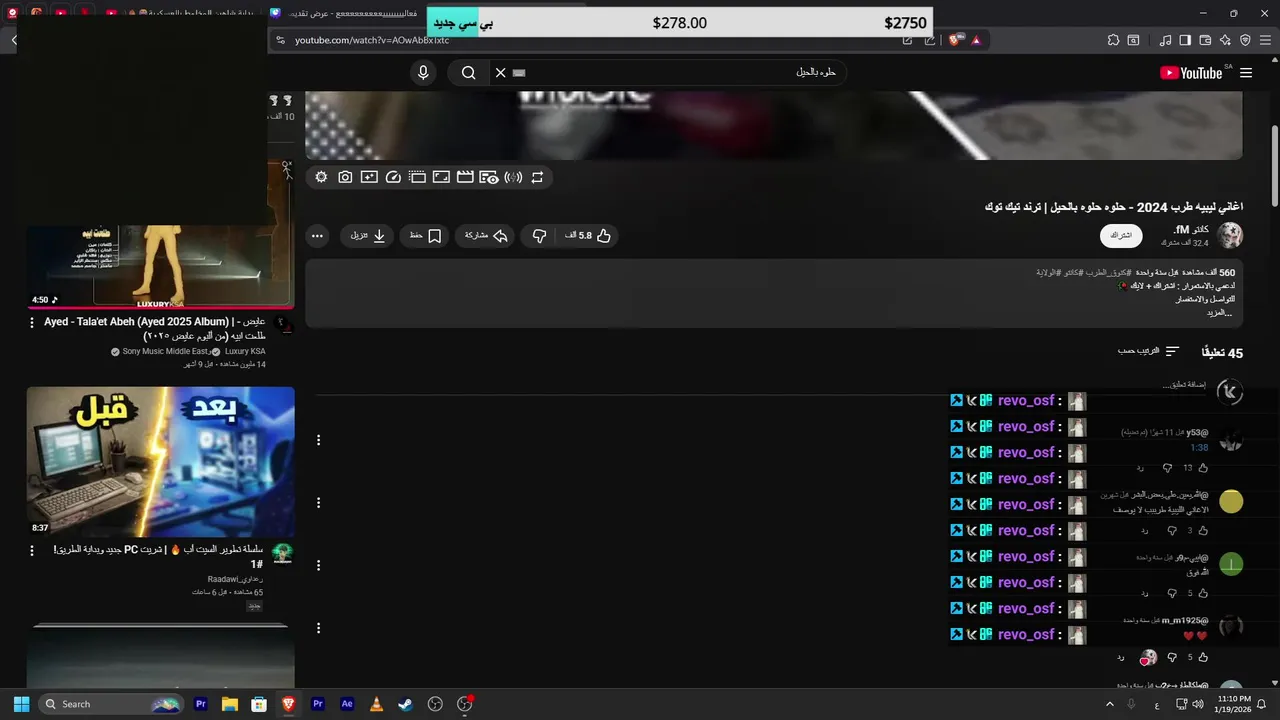Click the browser address bar URL
The height and width of the screenshot is (720, 1280).
point(372,40)
